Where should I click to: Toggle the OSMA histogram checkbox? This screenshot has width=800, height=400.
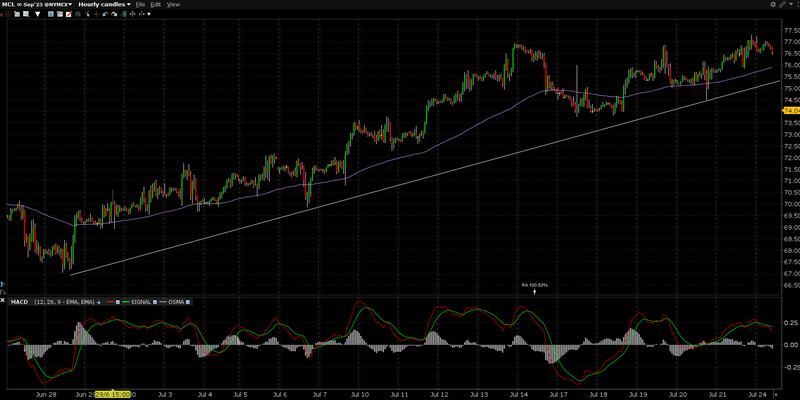coord(188,302)
